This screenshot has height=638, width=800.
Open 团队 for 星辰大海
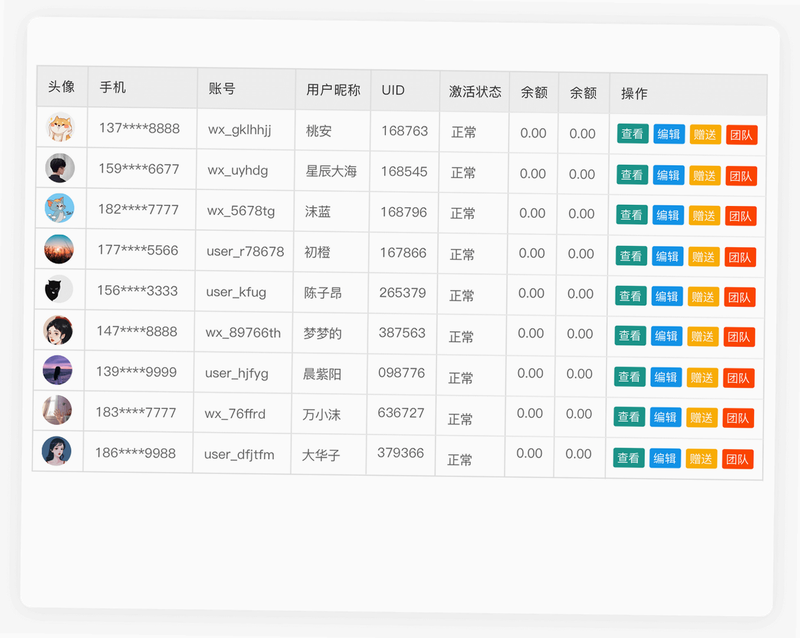click(741, 176)
